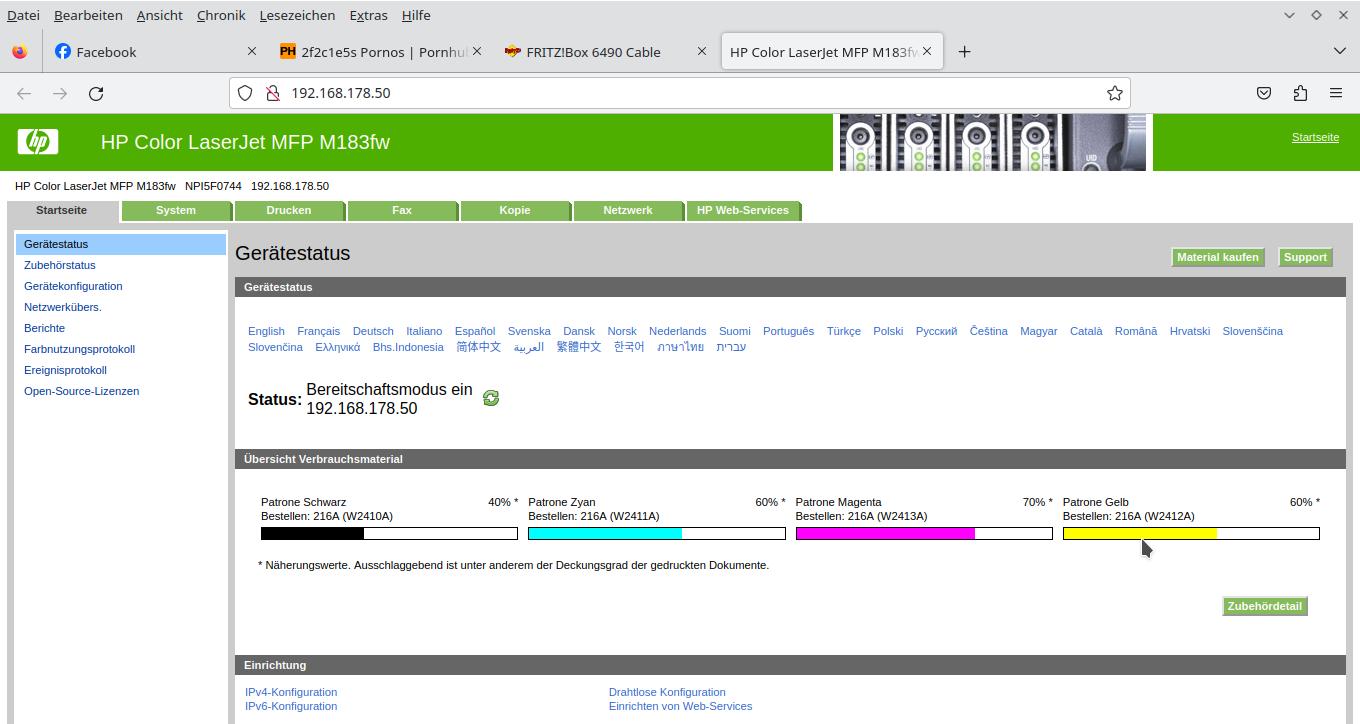Screen dimensions: 1360x724
Task: Open the Firefox hamburger application menu
Action: tap(1335, 93)
